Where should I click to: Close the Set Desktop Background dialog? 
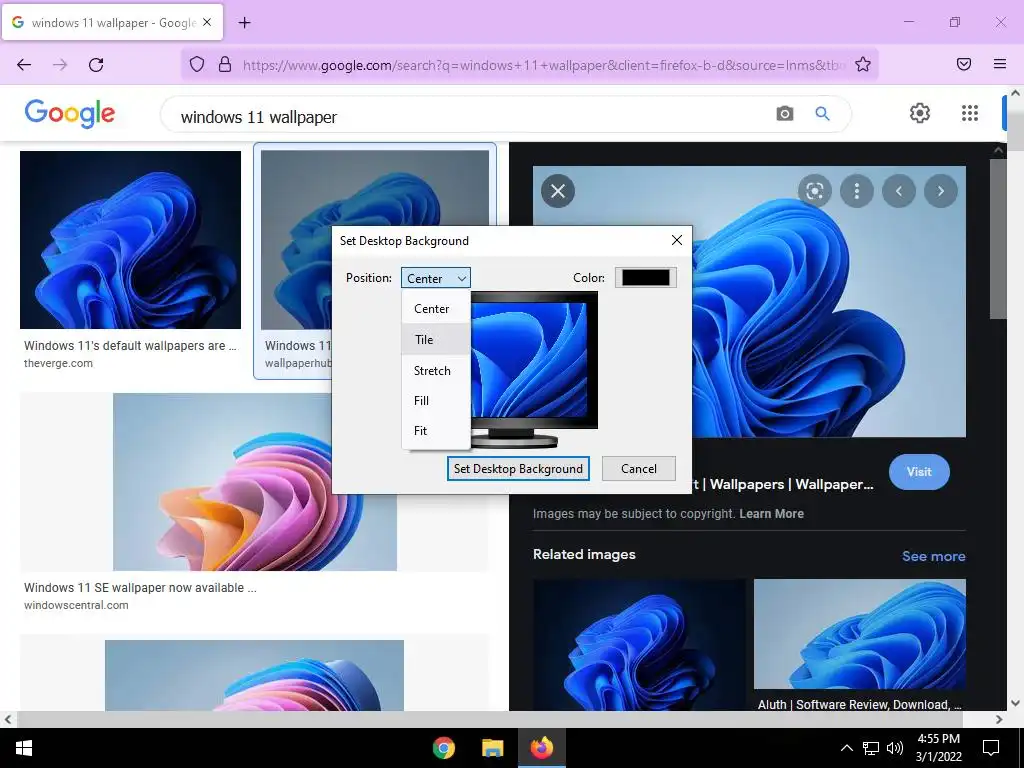pyautogui.click(x=677, y=240)
